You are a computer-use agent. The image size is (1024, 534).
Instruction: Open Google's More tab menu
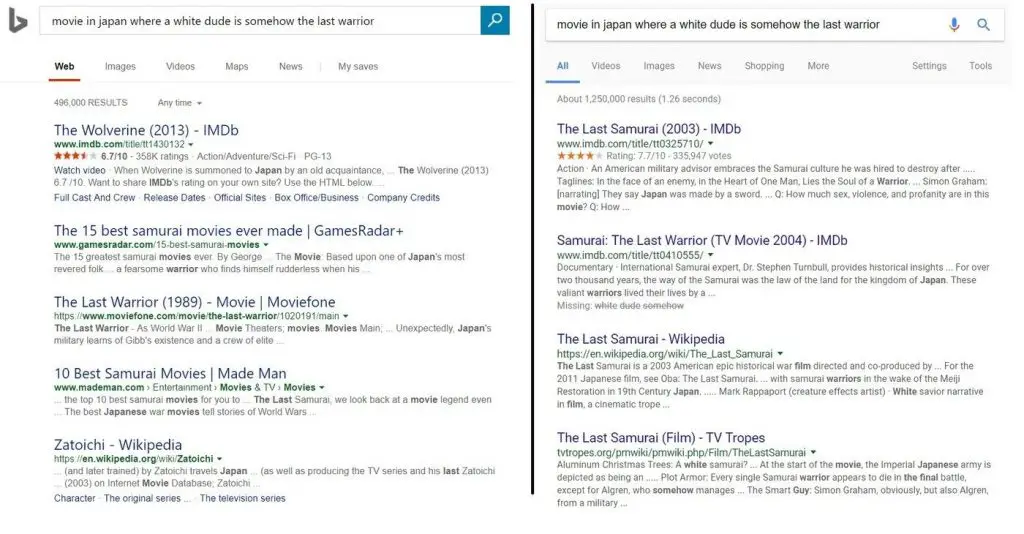(818, 66)
